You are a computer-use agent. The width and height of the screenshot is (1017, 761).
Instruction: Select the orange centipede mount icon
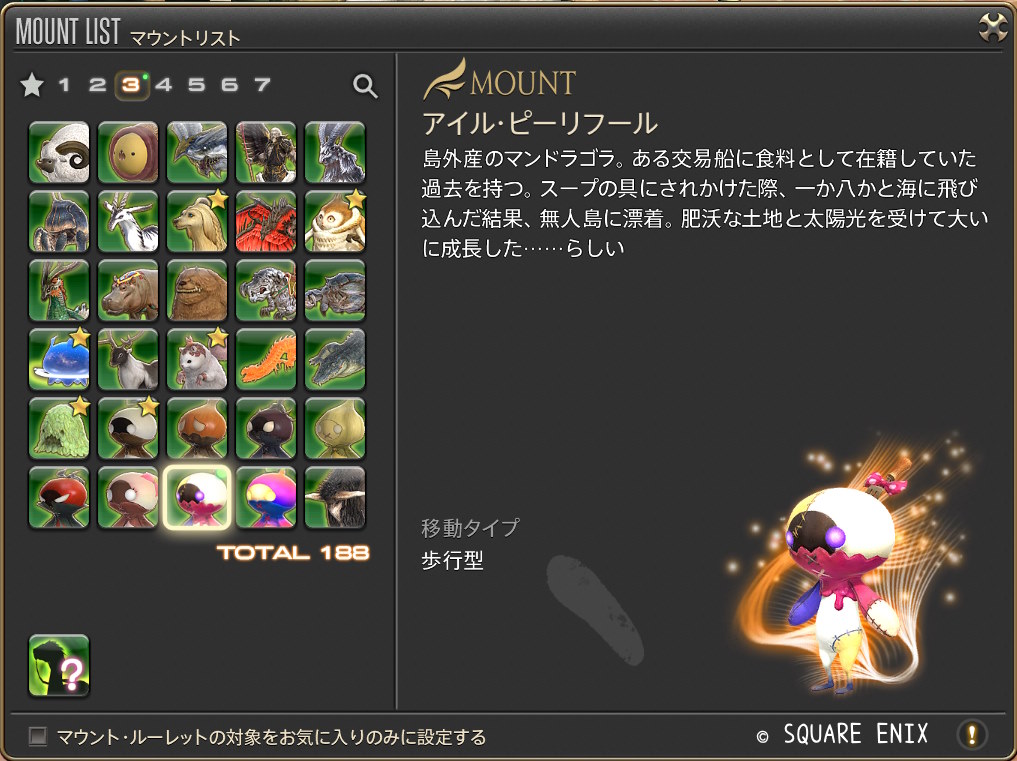[x=266, y=359]
